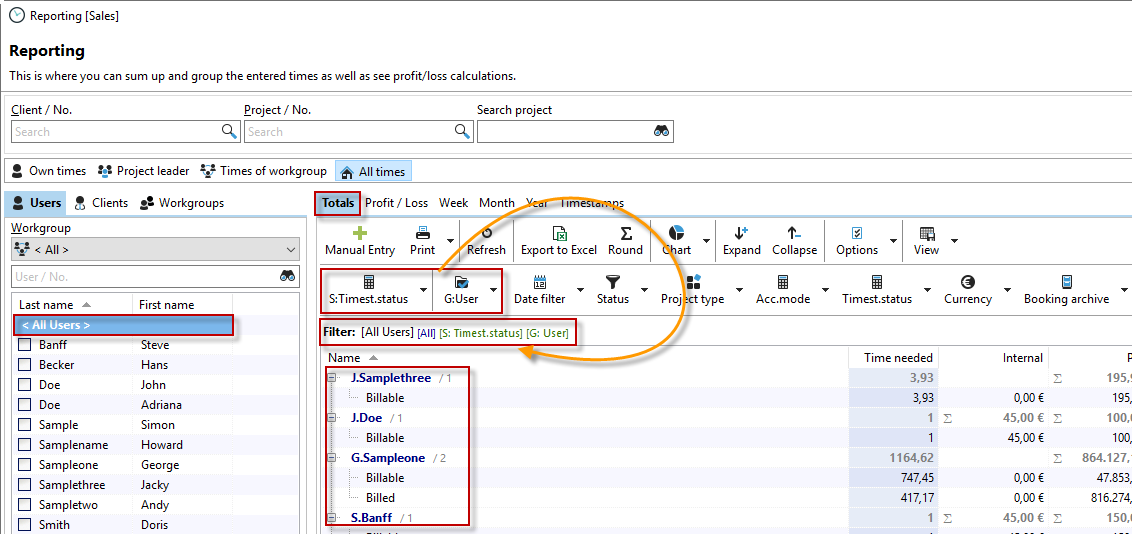Collapse the J.Samplethree tree node

tap(332, 378)
